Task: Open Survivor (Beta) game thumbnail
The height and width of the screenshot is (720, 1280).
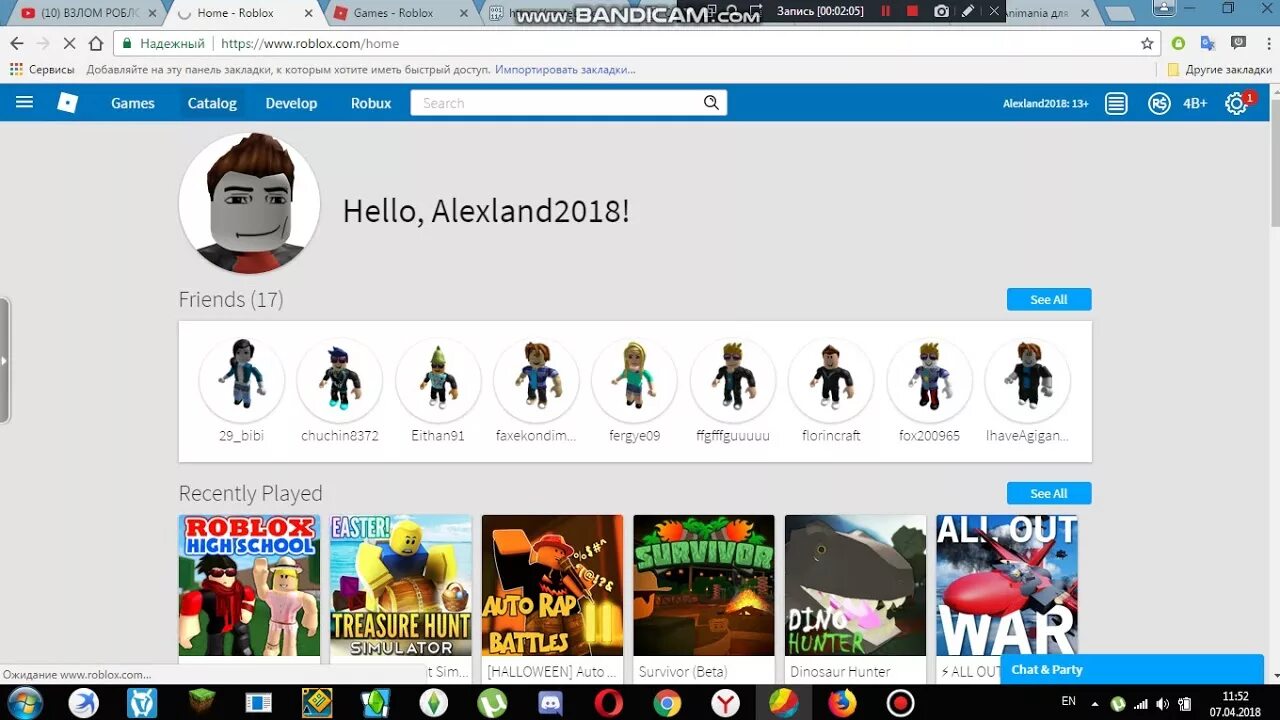Action: pyautogui.click(x=704, y=585)
